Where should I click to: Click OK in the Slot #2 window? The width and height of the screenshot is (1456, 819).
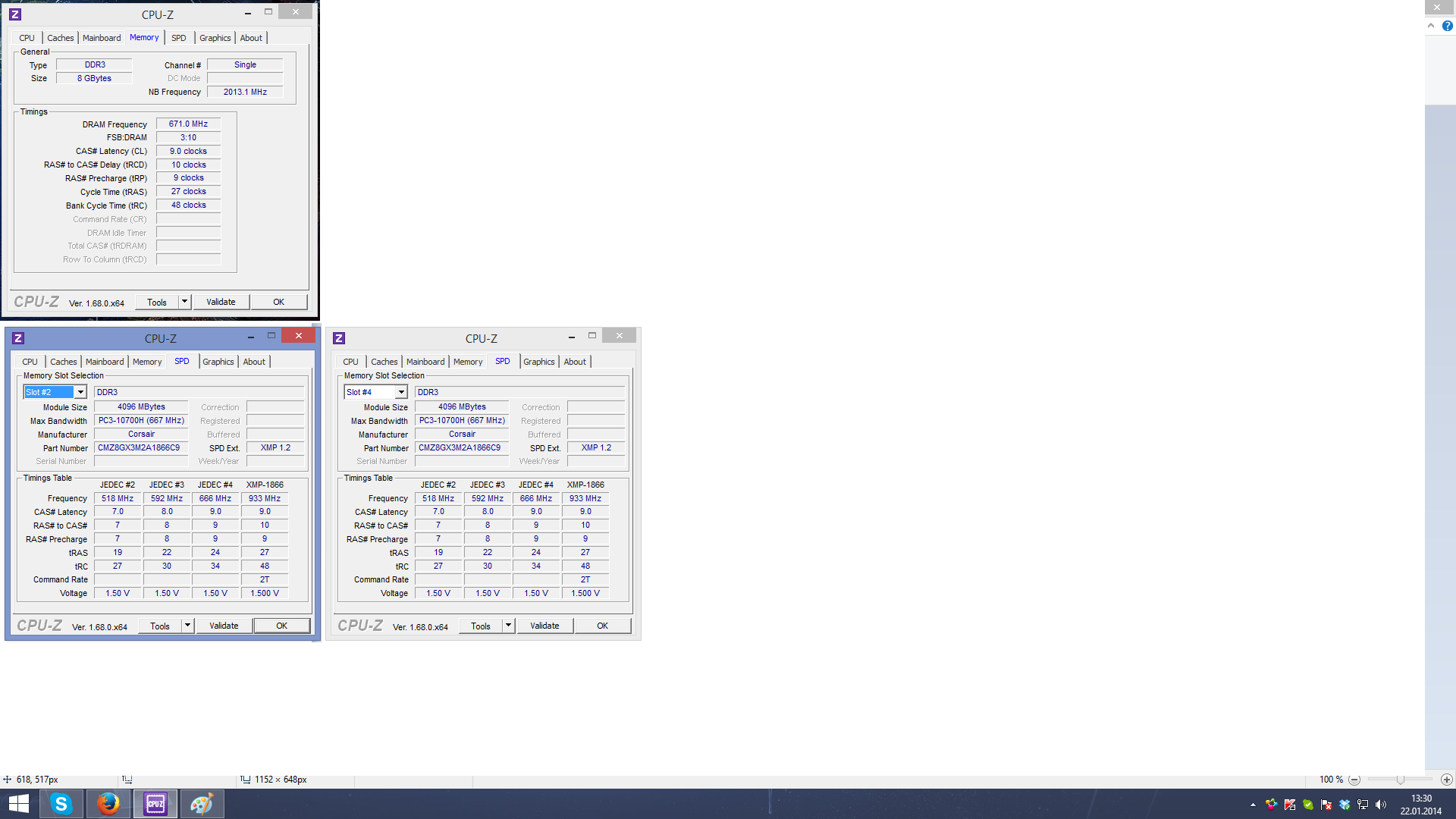tap(281, 626)
